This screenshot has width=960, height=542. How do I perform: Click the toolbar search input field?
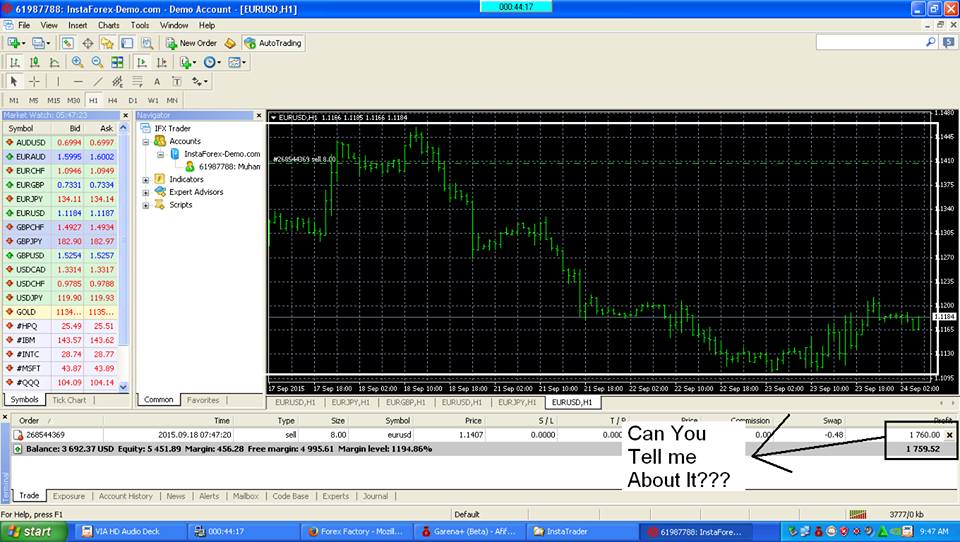[x=869, y=42]
